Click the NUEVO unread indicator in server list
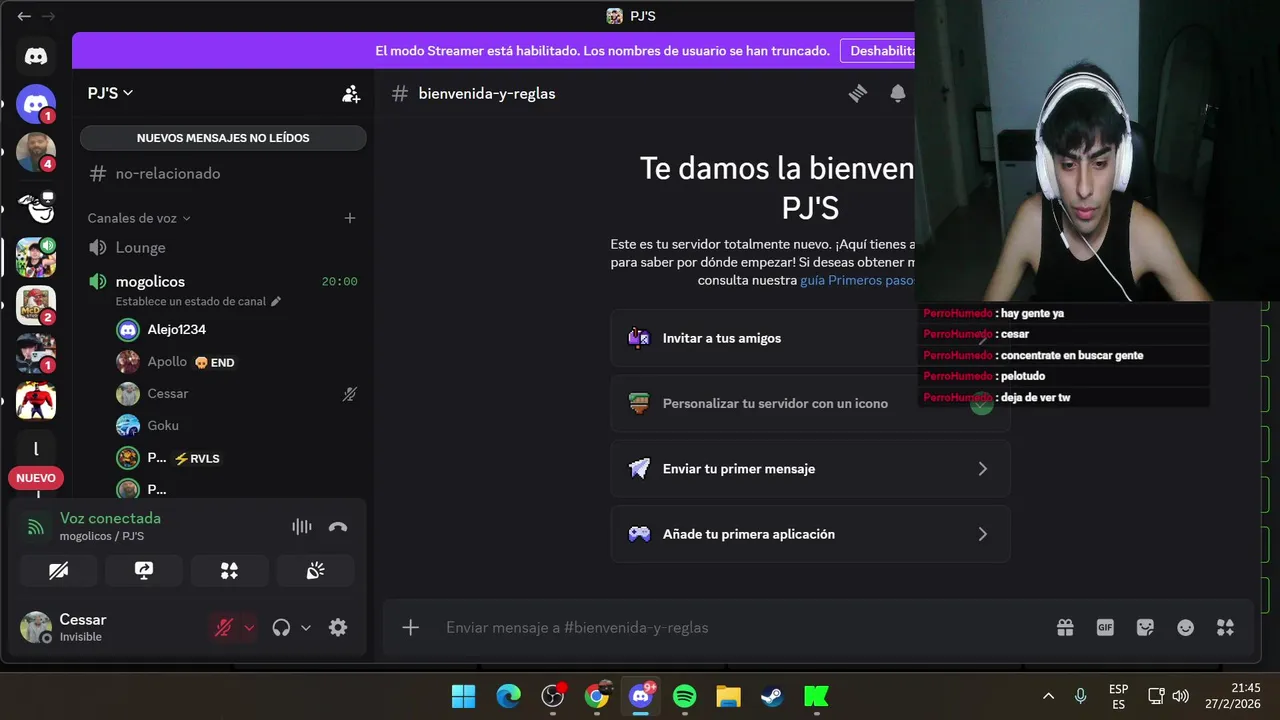 36,478
